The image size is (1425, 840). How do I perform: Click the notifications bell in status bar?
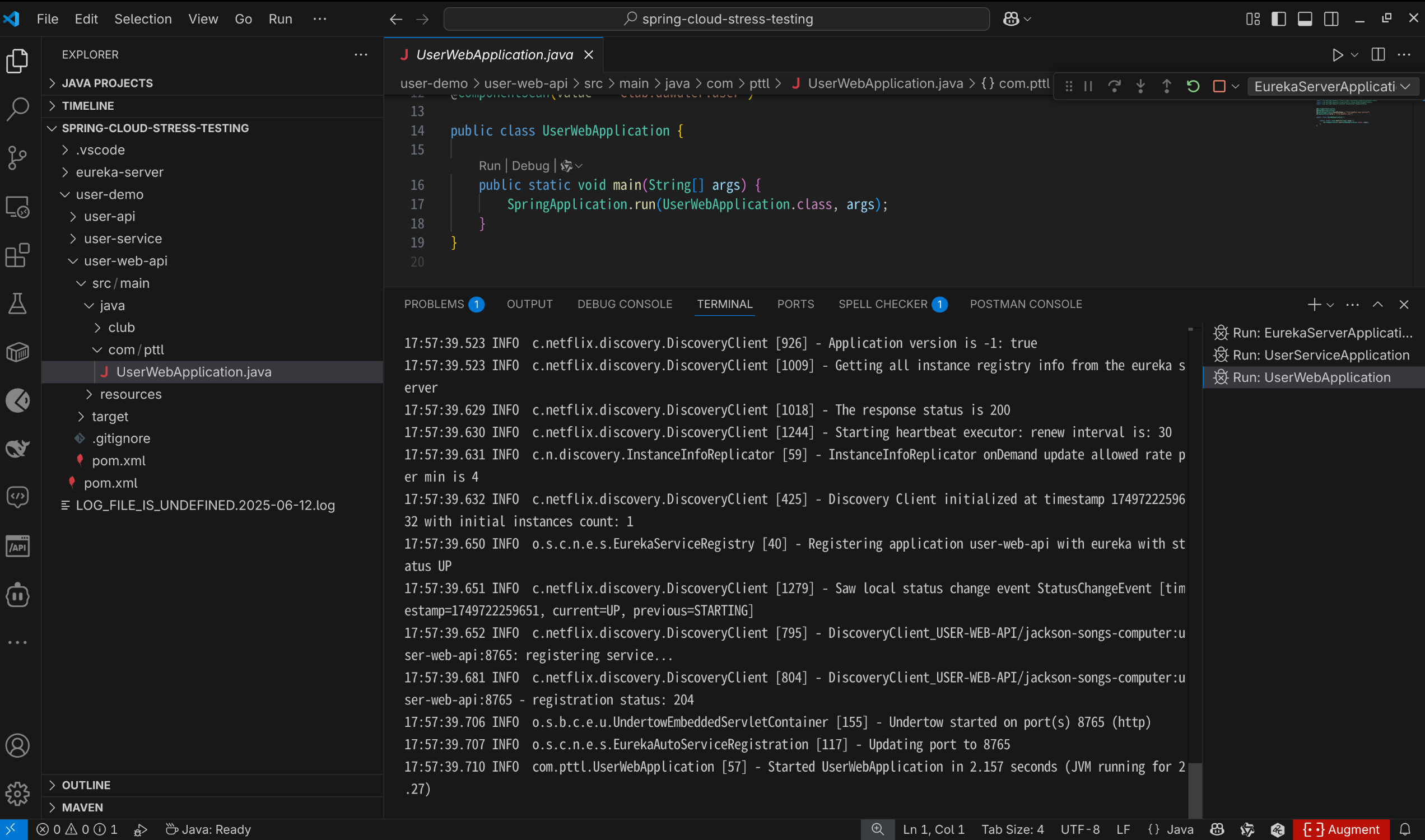(1405, 829)
